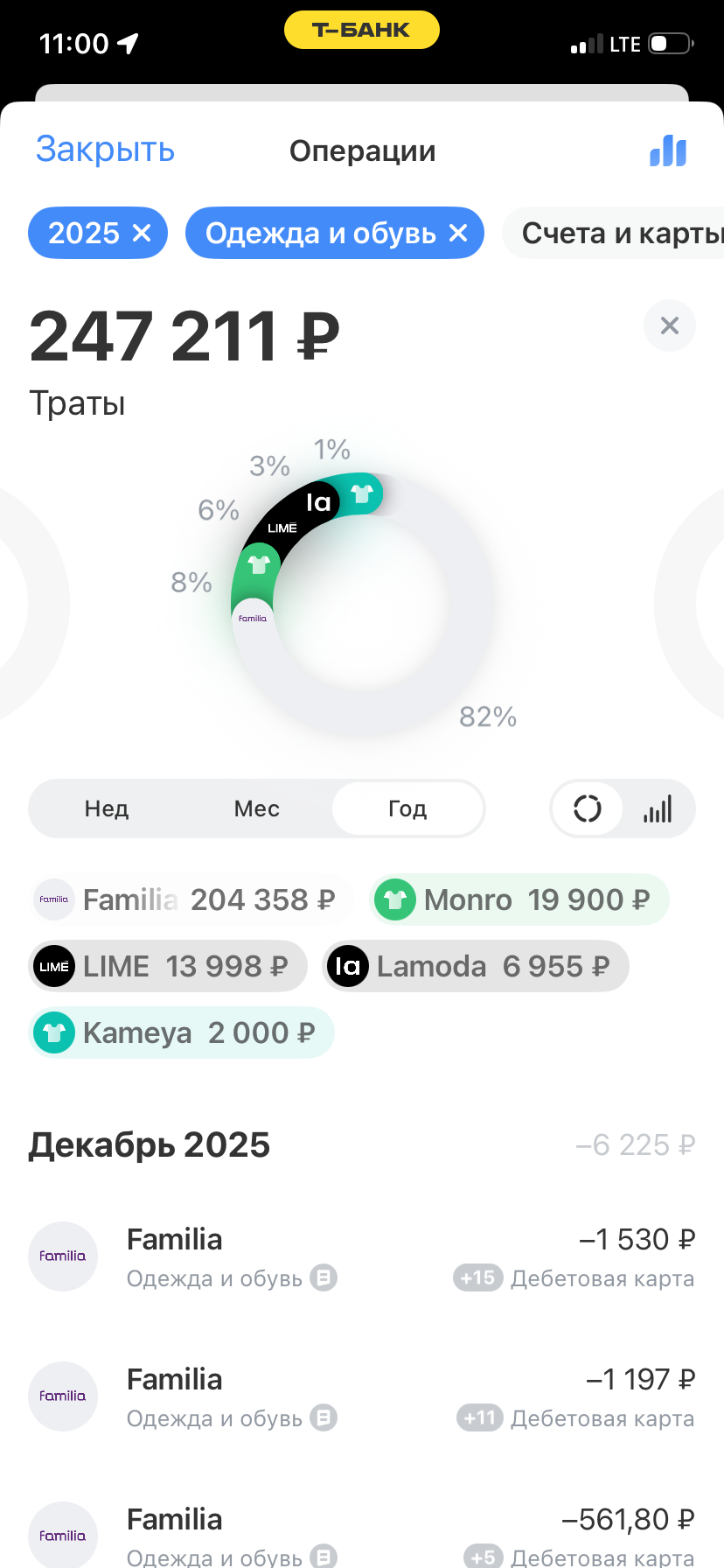Screen dimensions: 724x1568
Task: Remove the Одежда и обувь filter
Action: click(458, 233)
